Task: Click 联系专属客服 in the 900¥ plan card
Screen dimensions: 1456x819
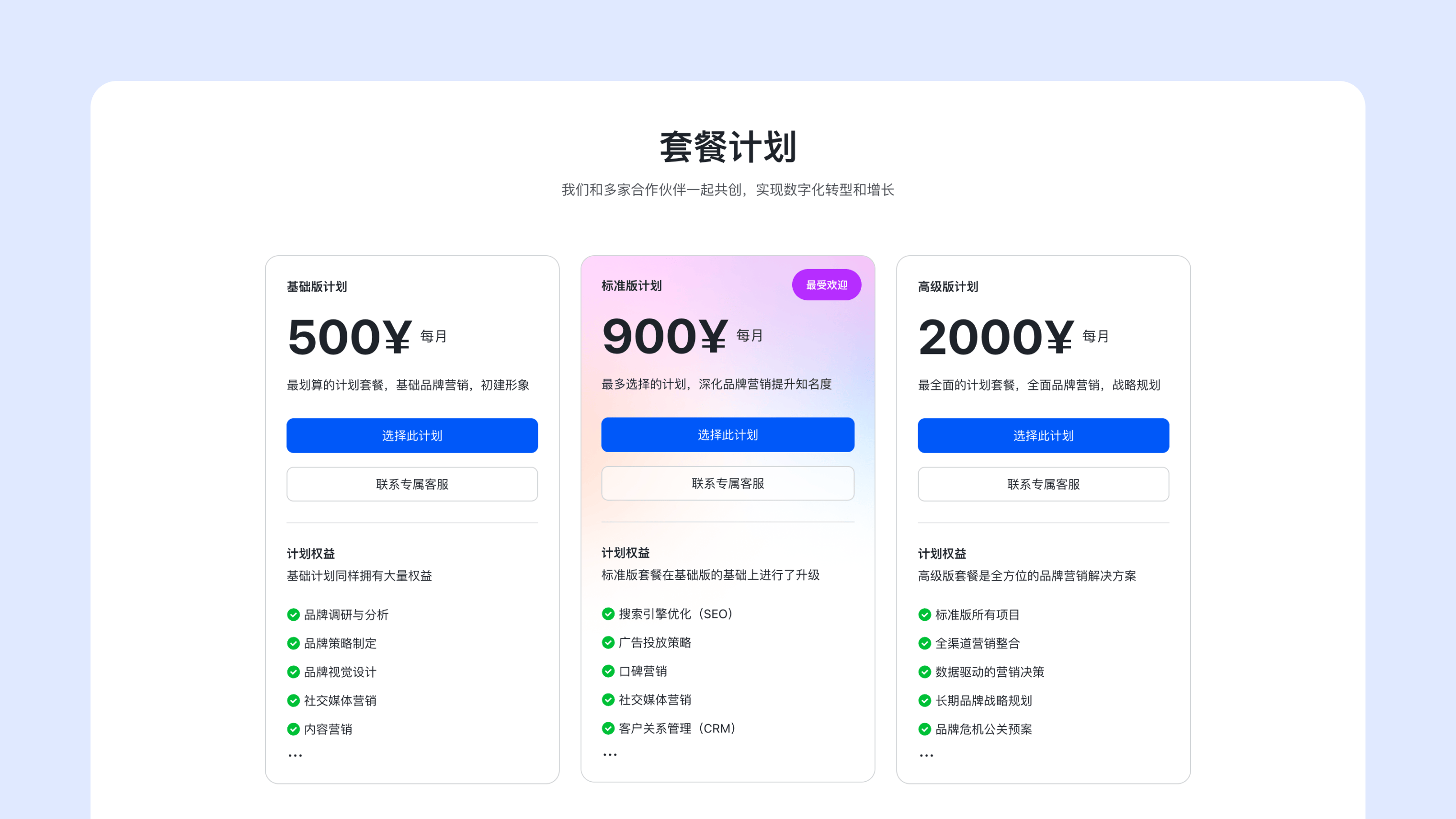Action: [728, 483]
